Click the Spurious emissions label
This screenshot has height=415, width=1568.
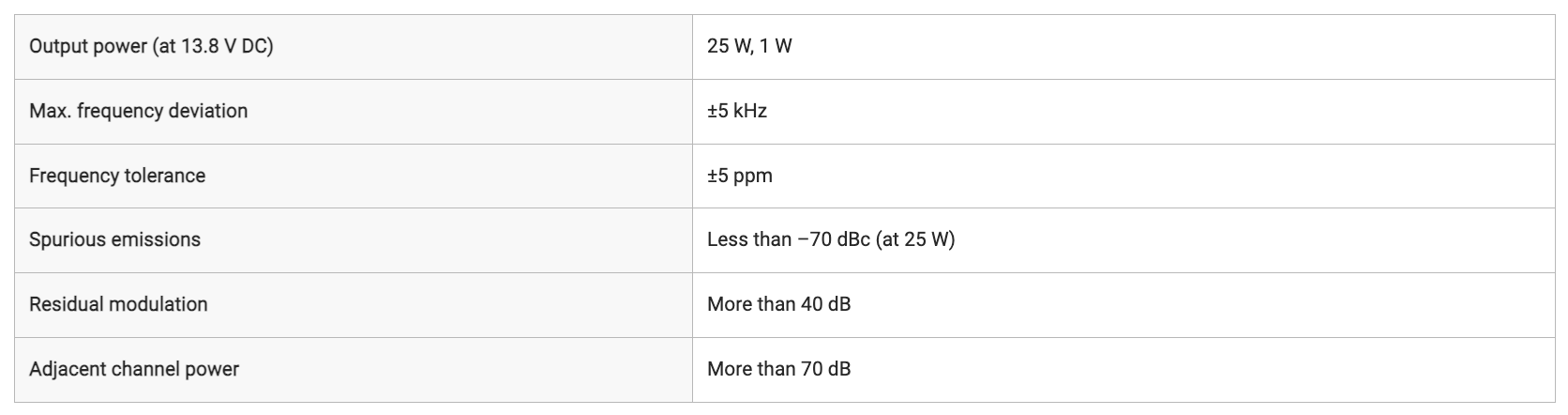[x=114, y=239]
